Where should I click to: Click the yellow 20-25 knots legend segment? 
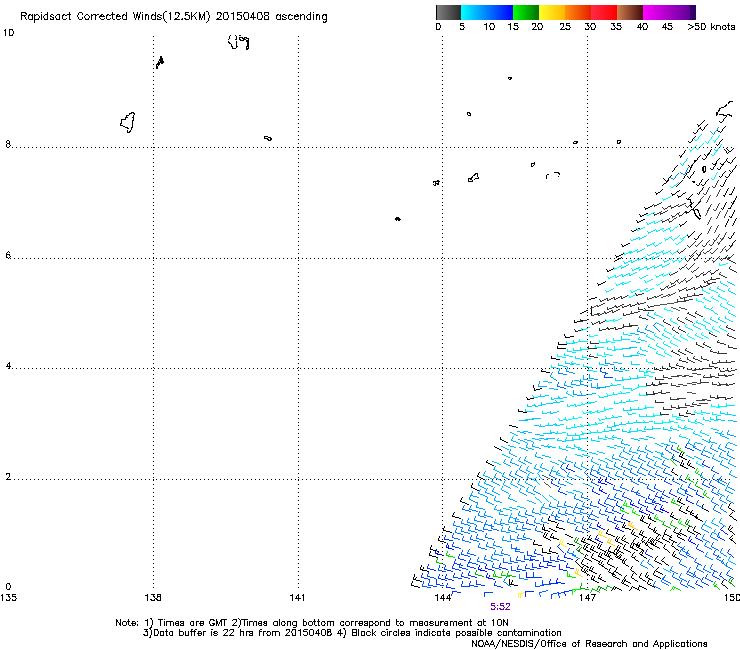pos(552,12)
